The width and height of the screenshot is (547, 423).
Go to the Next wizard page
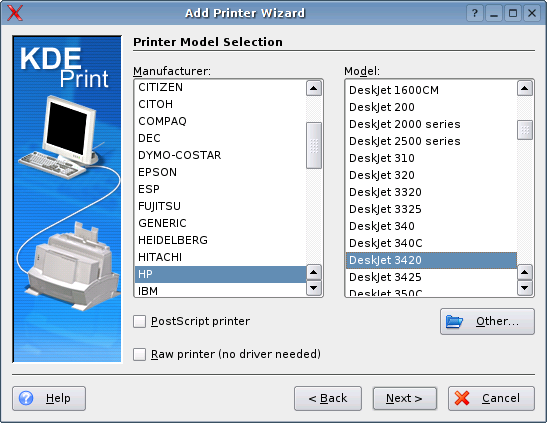405,398
